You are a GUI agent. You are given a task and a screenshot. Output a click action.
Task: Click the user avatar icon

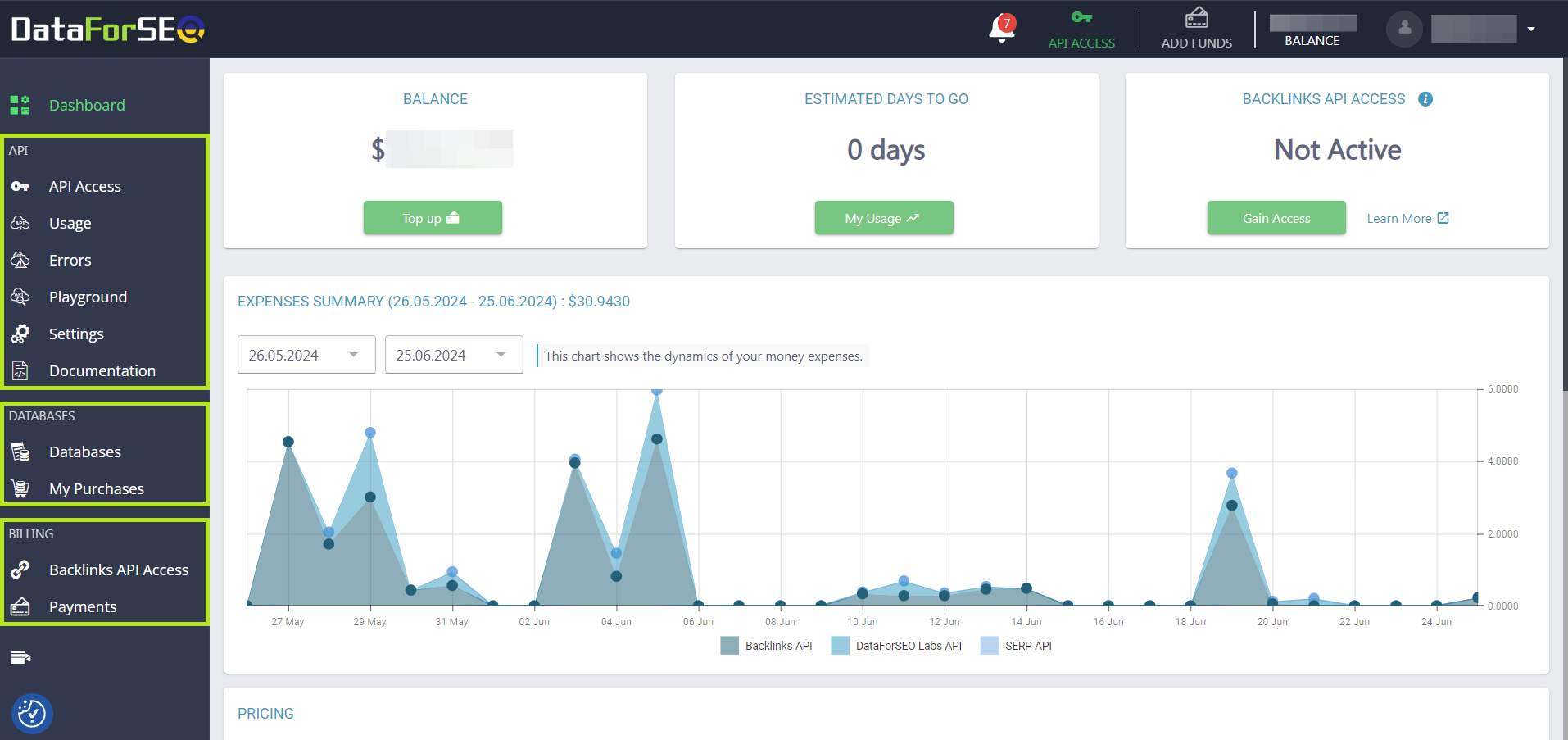click(x=1404, y=29)
